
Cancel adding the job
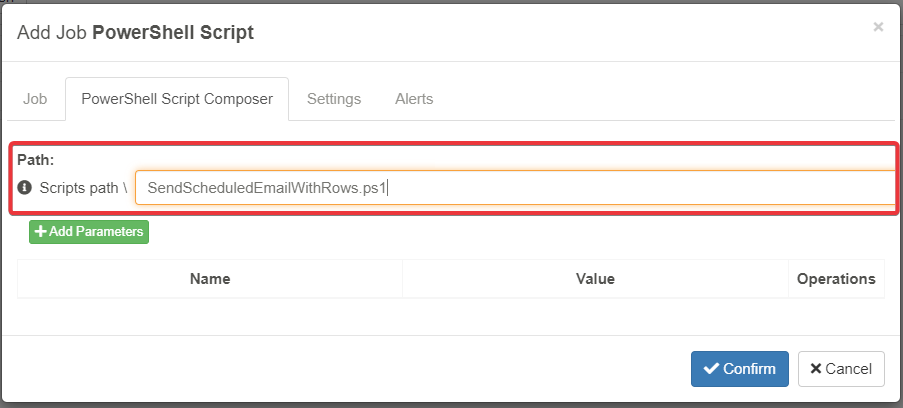(x=841, y=369)
